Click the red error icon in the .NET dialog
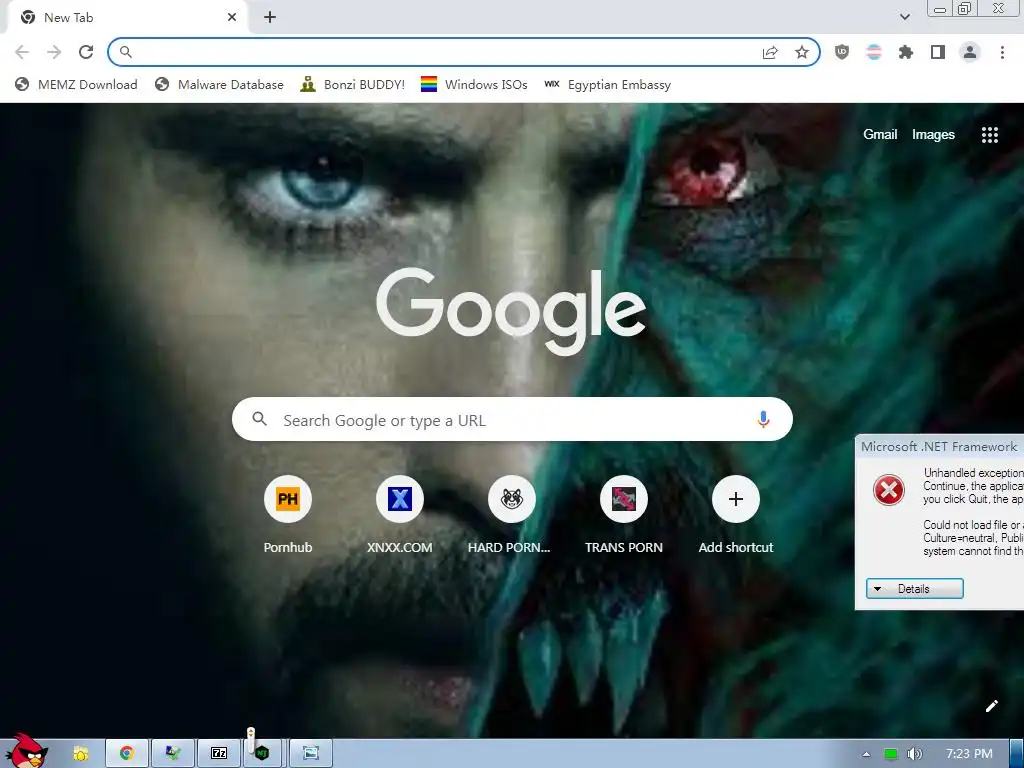The width and height of the screenshot is (1024, 768). click(x=888, y=490)
